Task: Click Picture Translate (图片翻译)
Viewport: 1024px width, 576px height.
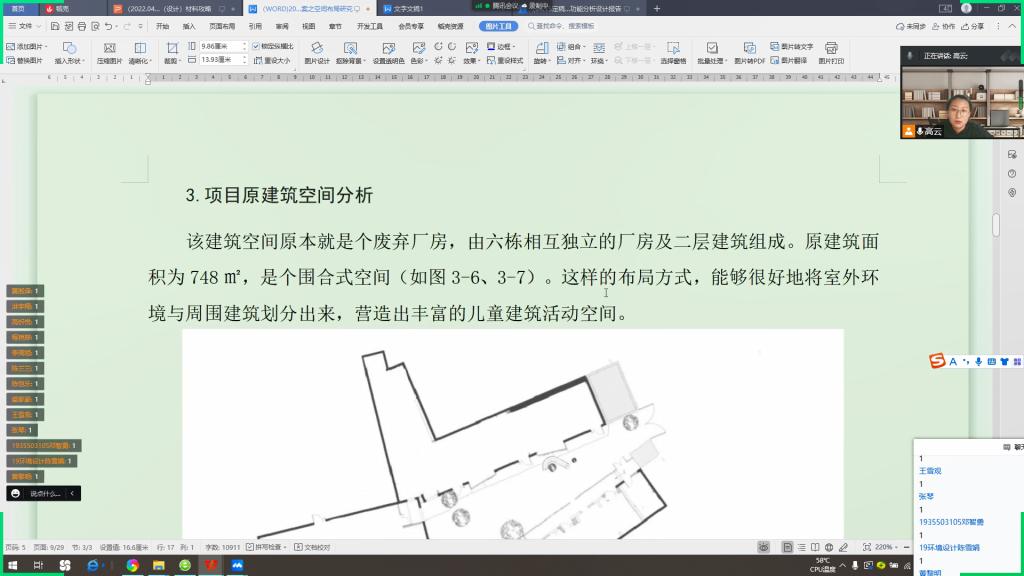Action: coord(789,60)
